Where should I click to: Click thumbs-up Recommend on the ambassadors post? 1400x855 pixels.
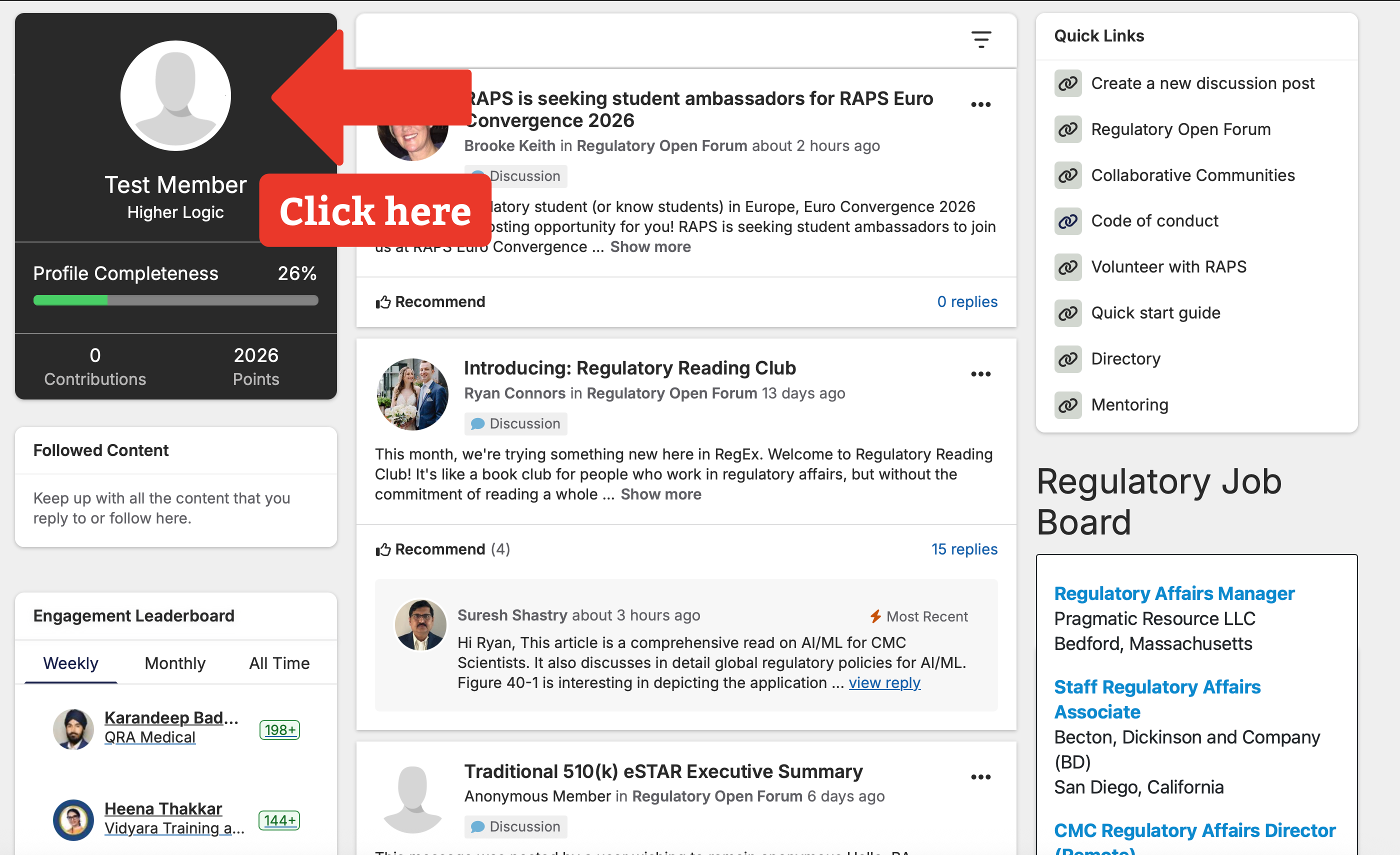pyautogui.click(x=430, y=301)
